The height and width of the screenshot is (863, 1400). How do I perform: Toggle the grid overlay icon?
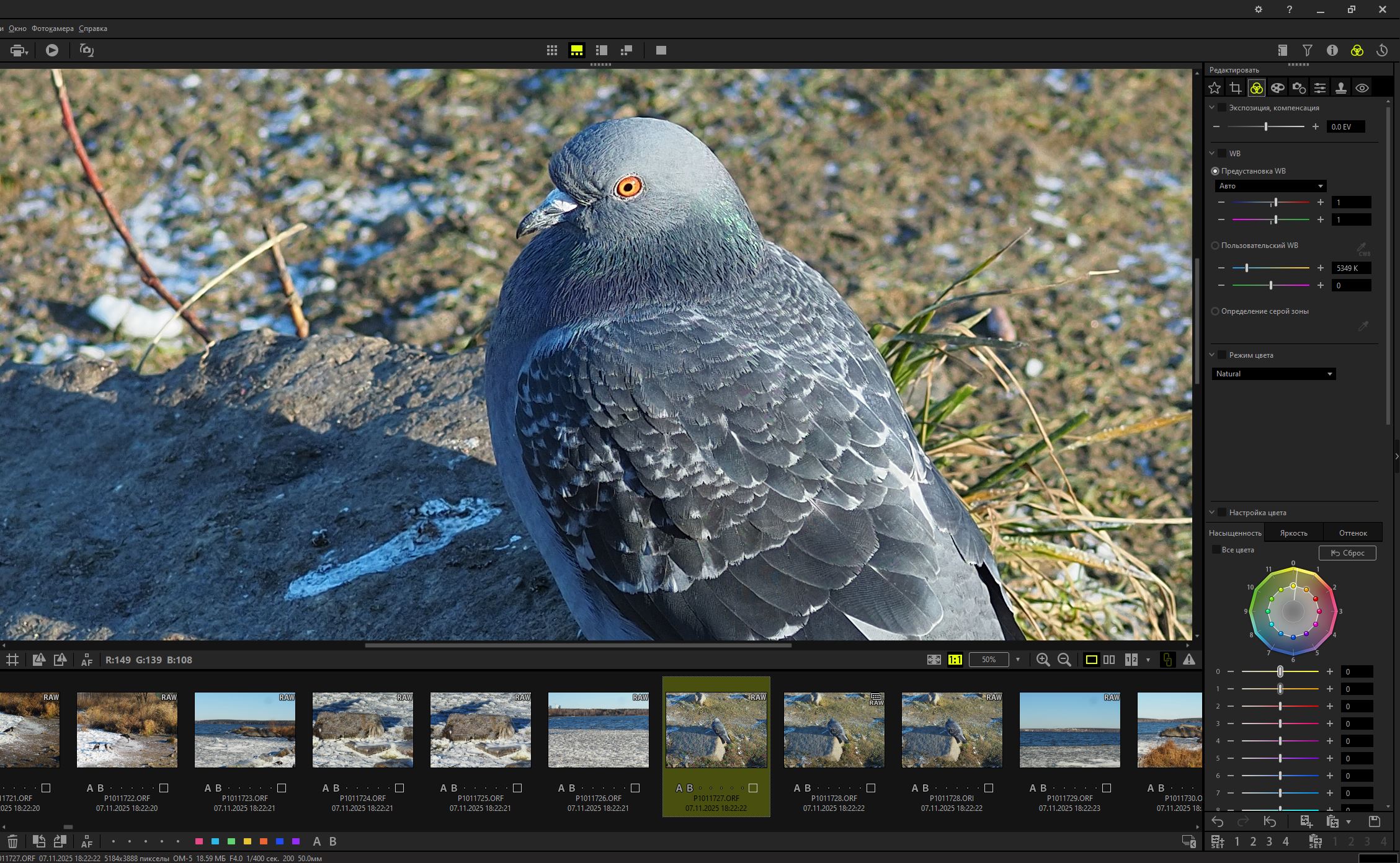point(12,660)
